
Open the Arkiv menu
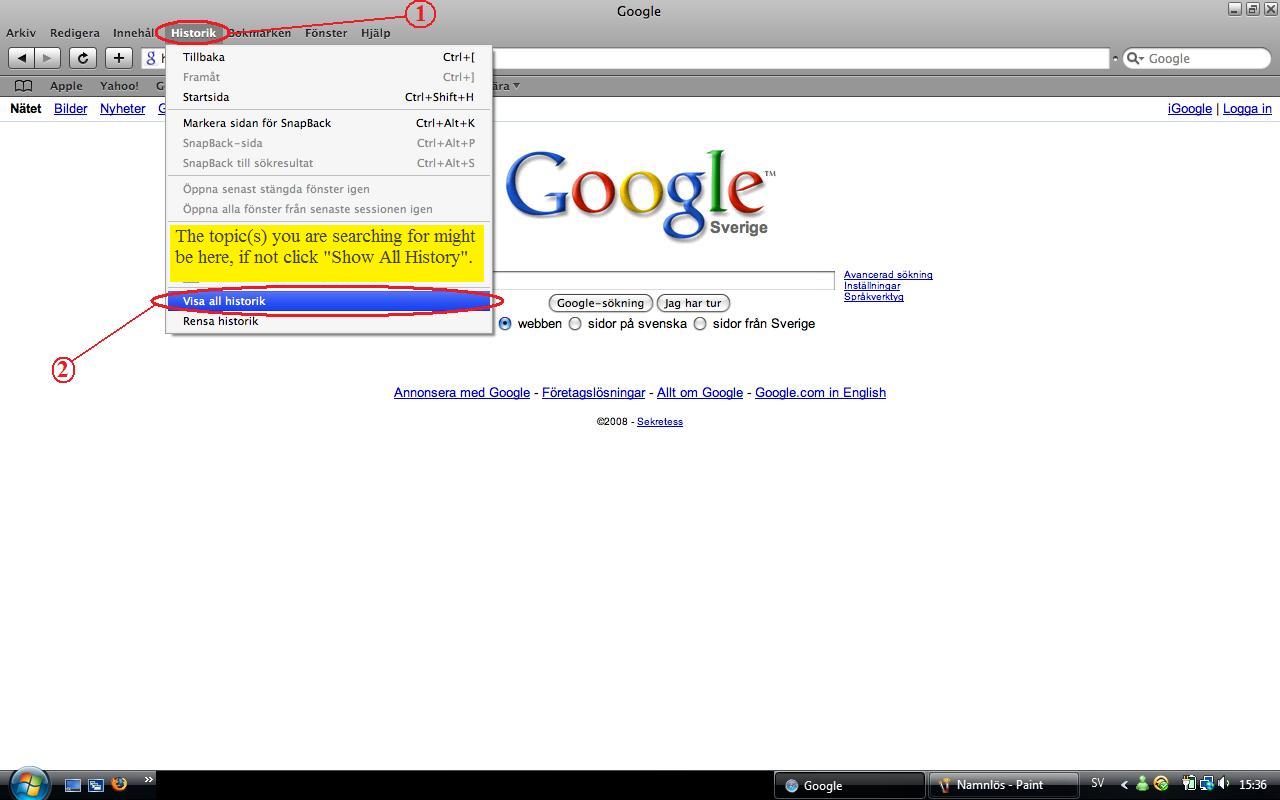tap(21, 33)
